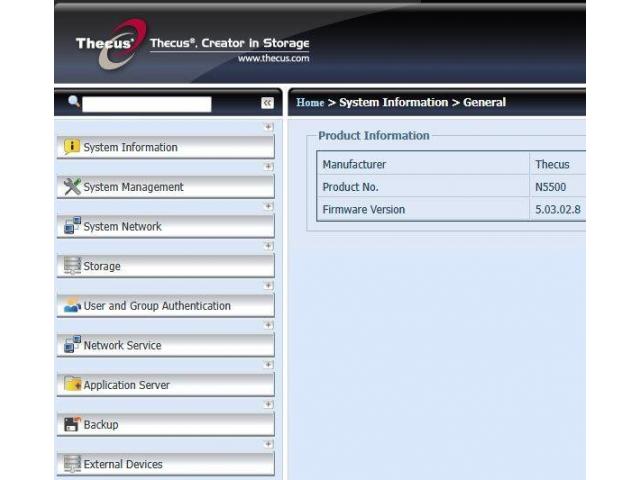640x480 pixels.
Task: Click the Network Service icon
Action: coord(72,345)
